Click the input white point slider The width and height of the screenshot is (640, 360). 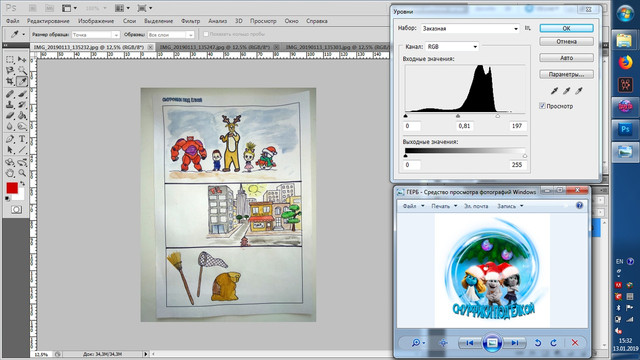click(x=498, y=116)
